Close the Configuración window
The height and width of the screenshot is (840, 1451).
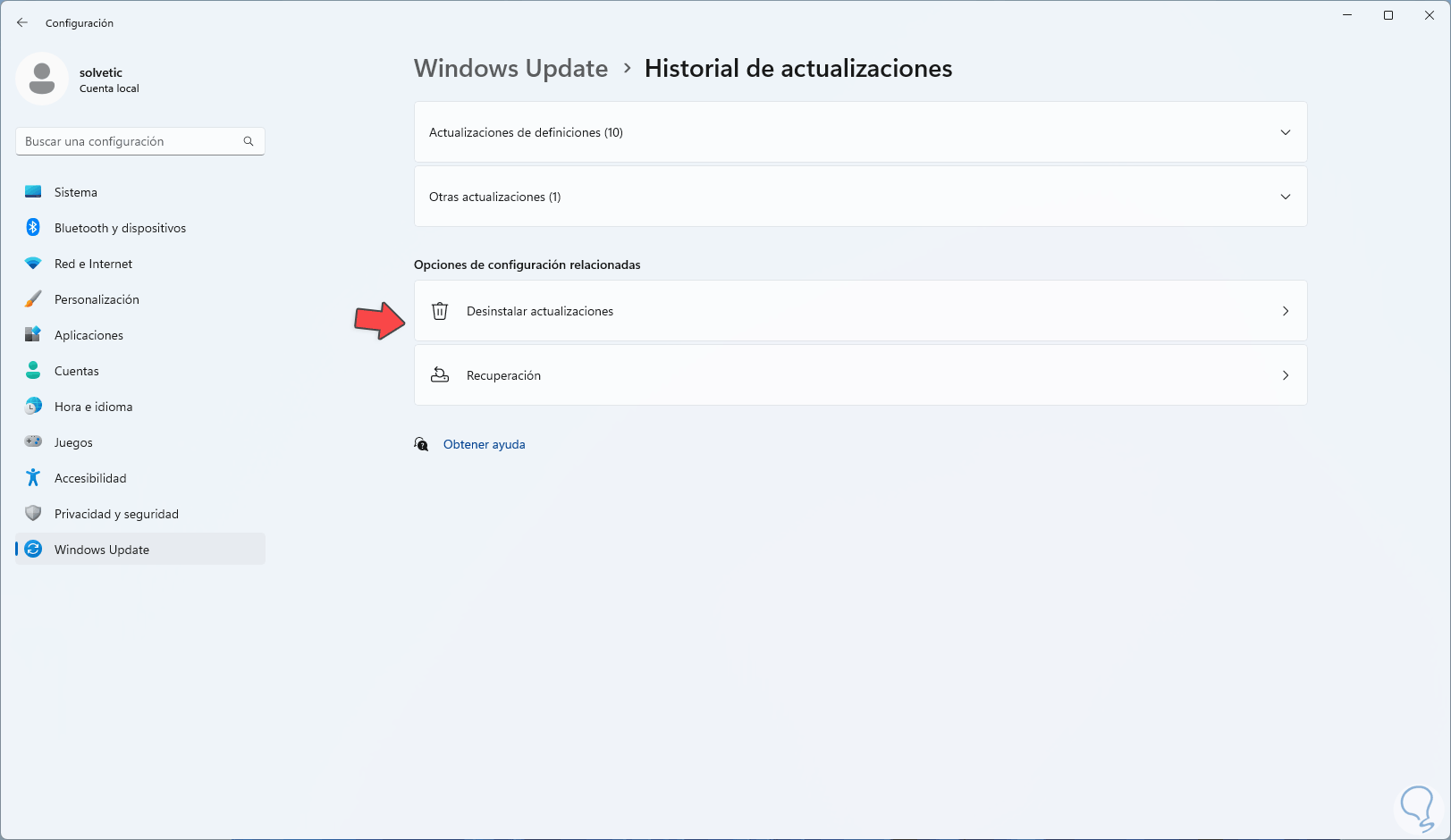pos(1430,15)
